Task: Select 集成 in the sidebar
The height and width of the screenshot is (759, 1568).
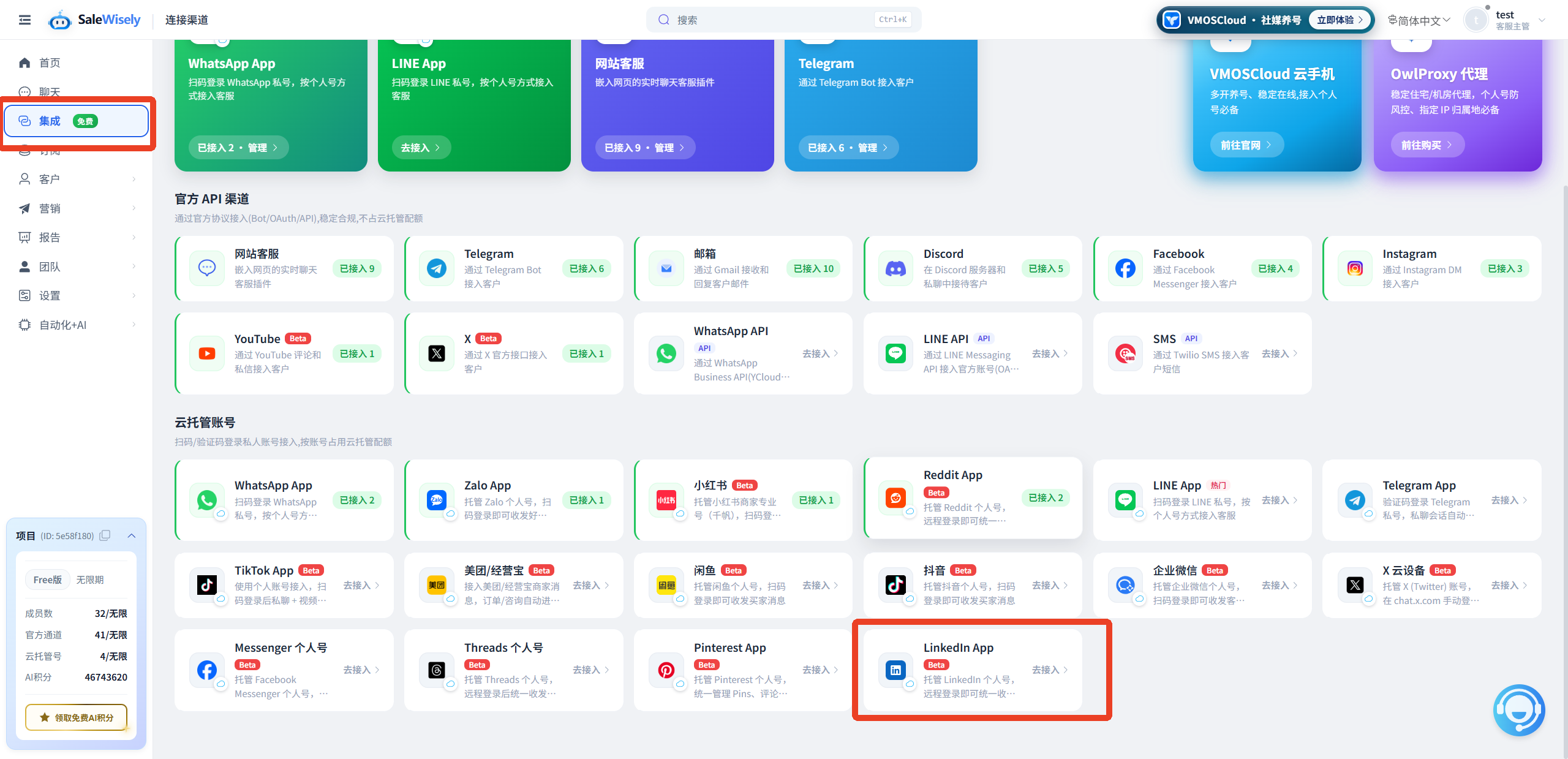Action: (77, 121)
